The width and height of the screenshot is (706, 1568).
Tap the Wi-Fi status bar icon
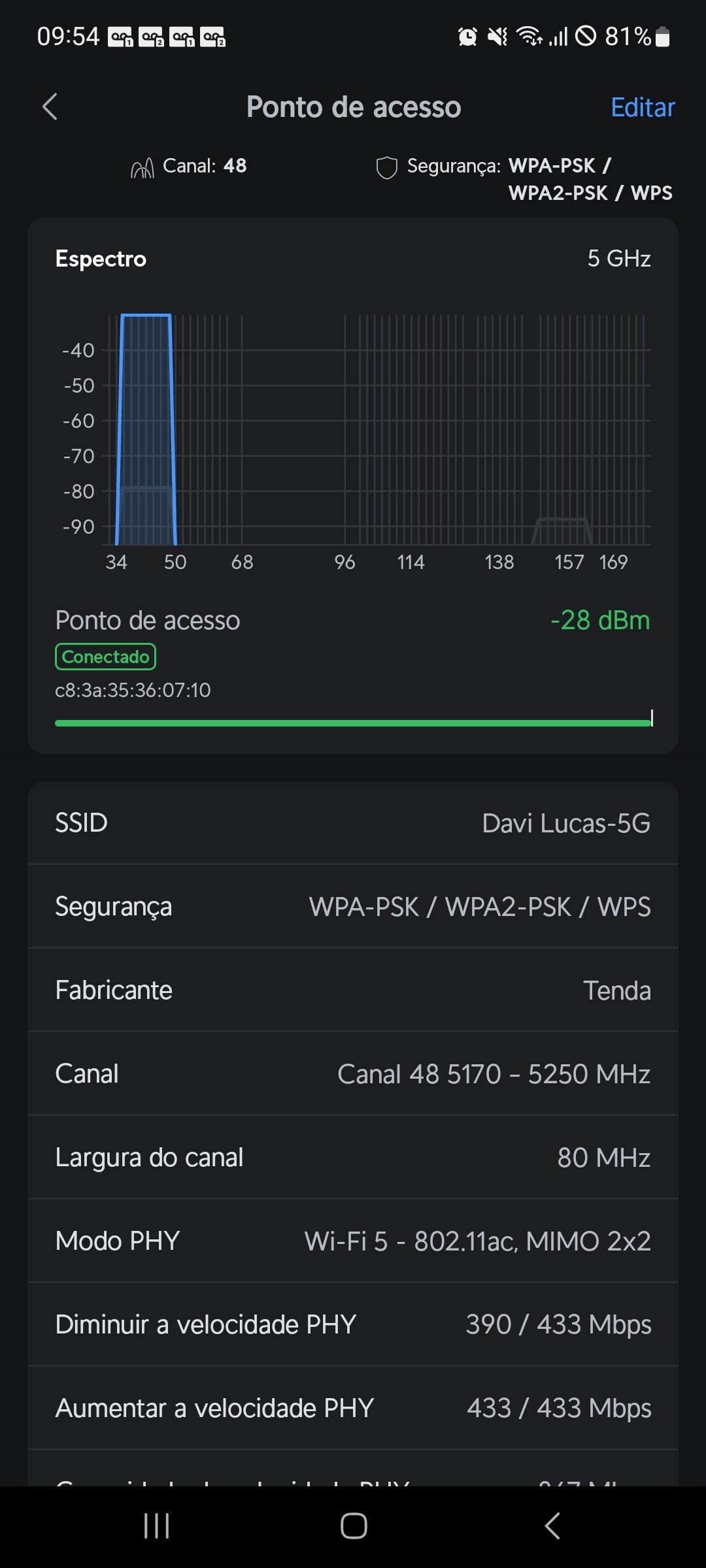(x=529, y=37)
